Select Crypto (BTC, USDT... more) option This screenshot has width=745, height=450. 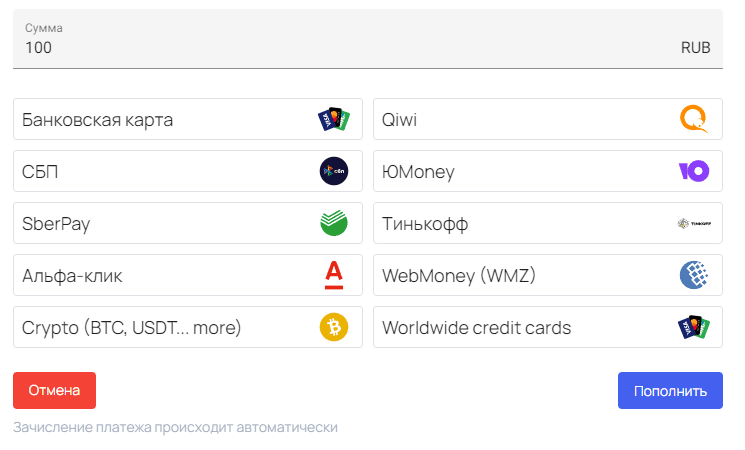188,327
